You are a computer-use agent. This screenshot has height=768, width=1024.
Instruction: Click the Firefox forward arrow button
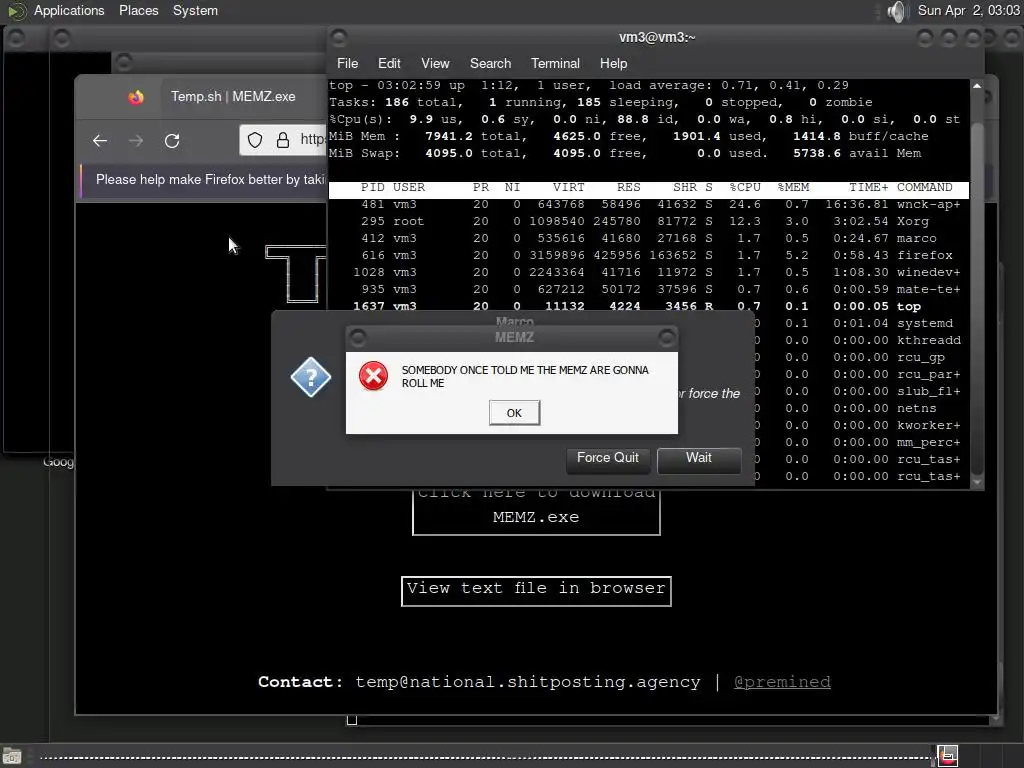tap(136, 140)
